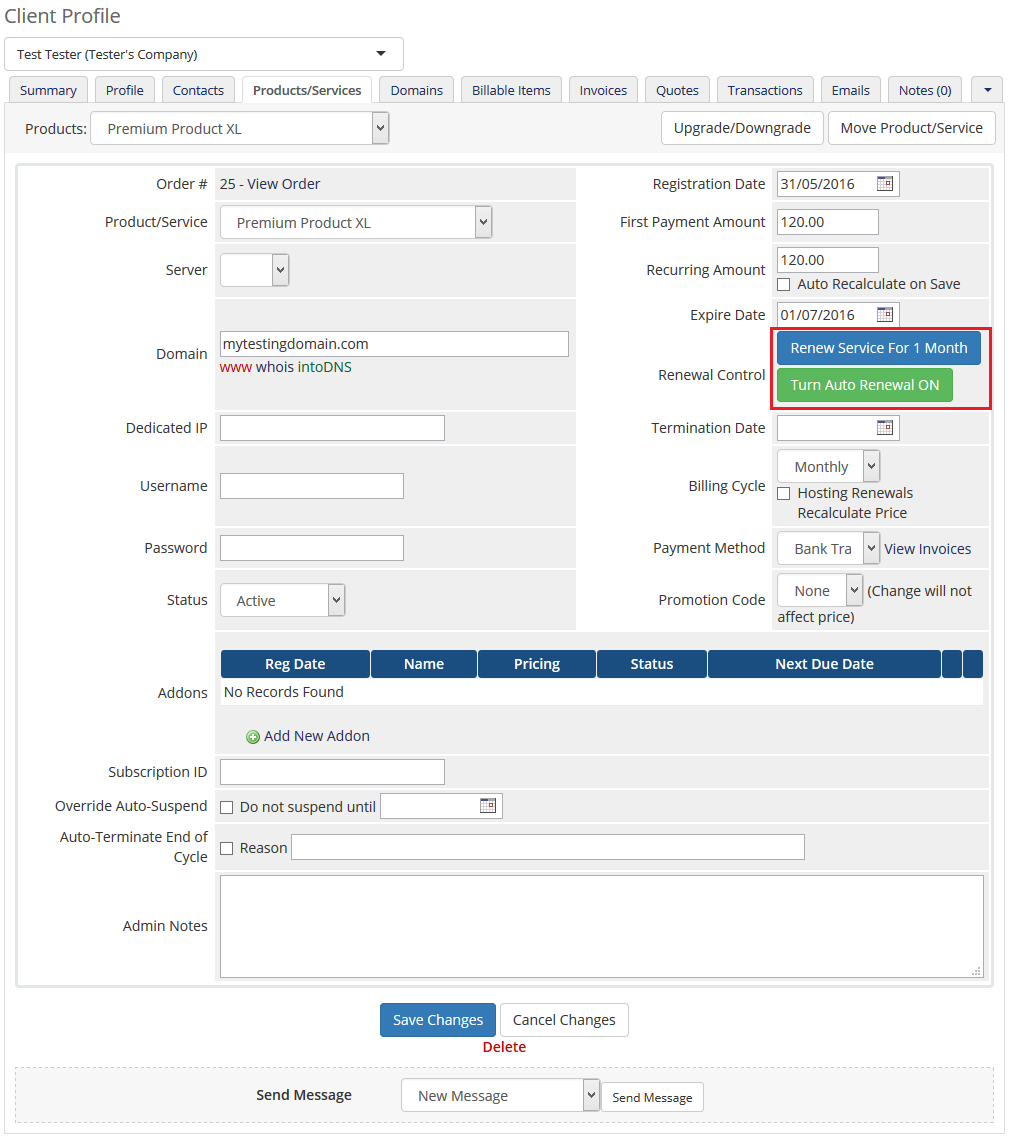This screenshot has width=1011, height=1140.
Task: Click inside the Admin Notes textarea
Action: pos(602,926)
